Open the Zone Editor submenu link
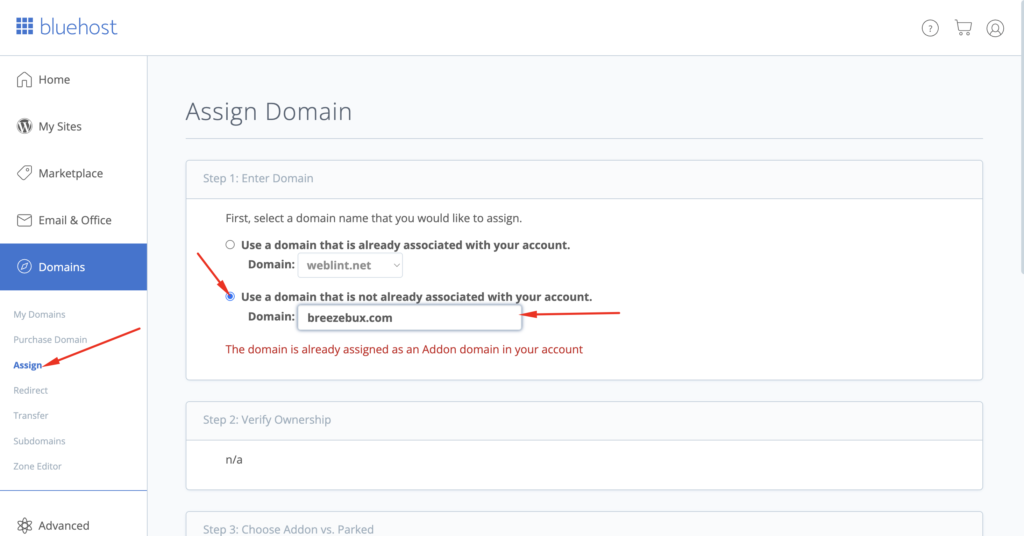1024x536 pixels. coord(37,466)
